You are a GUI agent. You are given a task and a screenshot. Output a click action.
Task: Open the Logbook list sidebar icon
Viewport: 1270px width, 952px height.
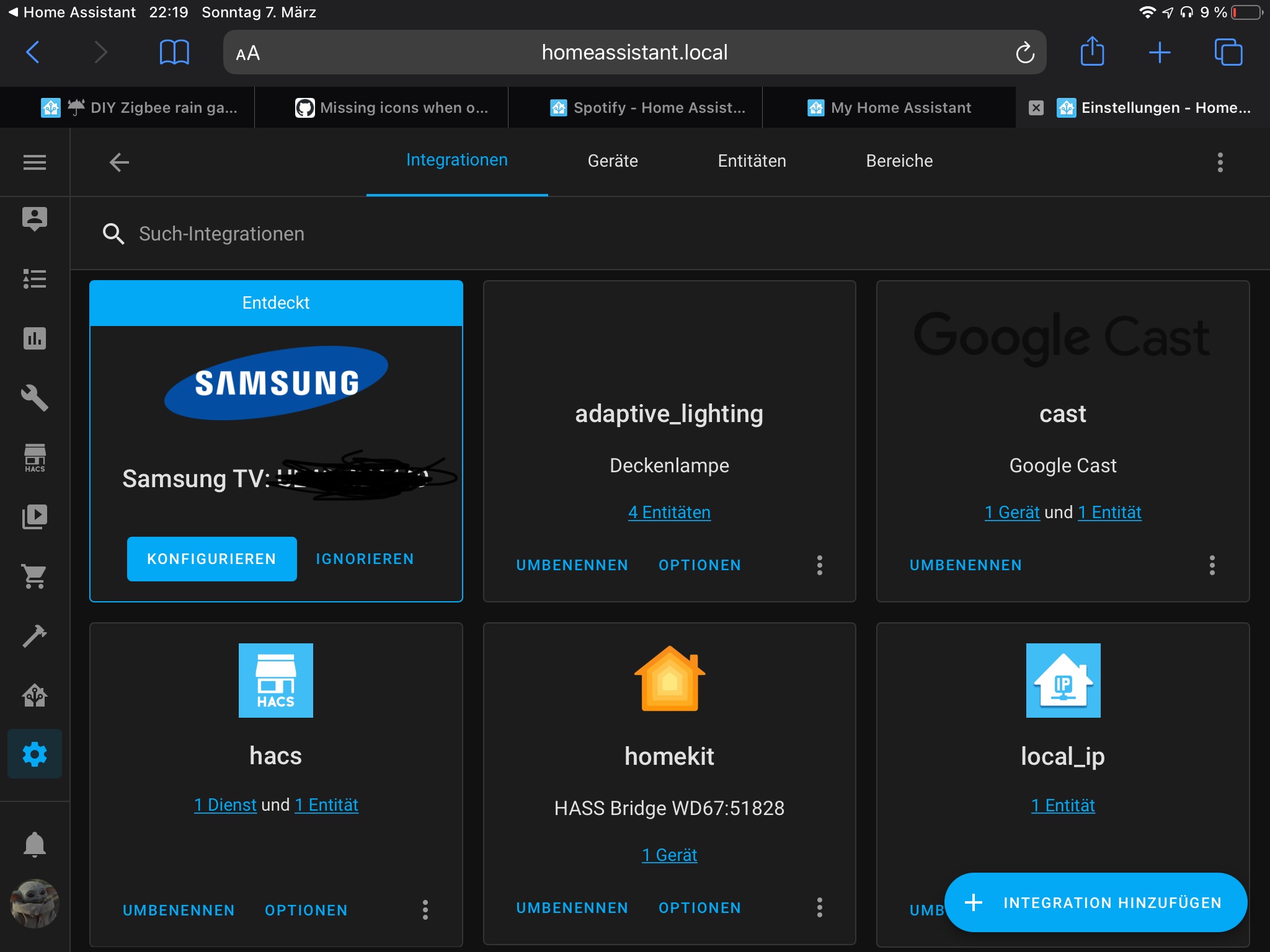pyautogui.click(x=35, y=279)
